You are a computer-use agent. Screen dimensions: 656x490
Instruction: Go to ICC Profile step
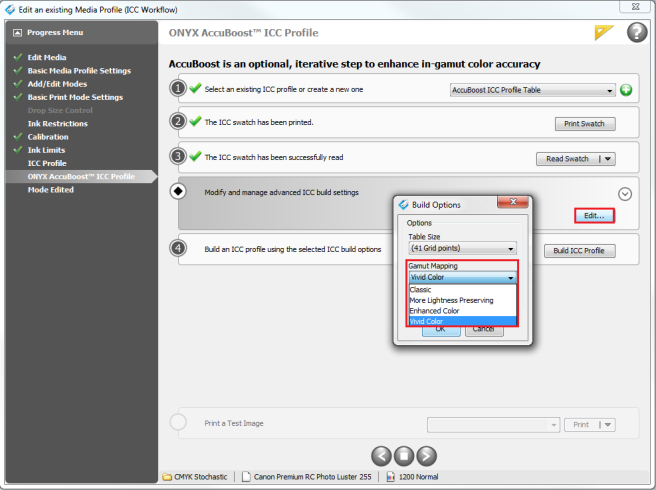pyautogui.click(x=47, y=163)
